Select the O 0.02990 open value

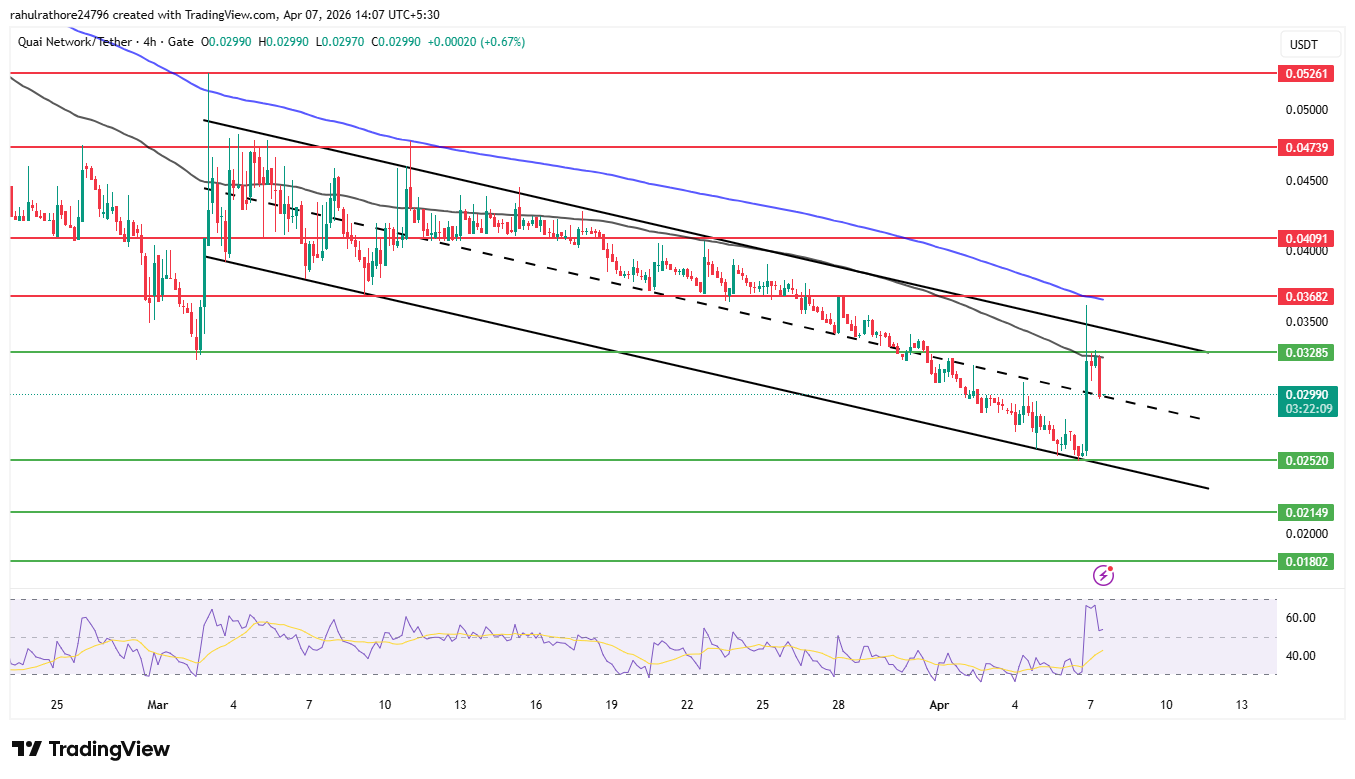pyautogui.click(x=227, y=43)
